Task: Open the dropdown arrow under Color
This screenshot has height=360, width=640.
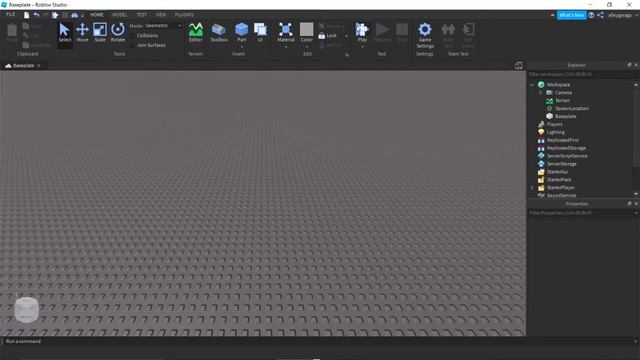Action: click(x=307, y=47)
